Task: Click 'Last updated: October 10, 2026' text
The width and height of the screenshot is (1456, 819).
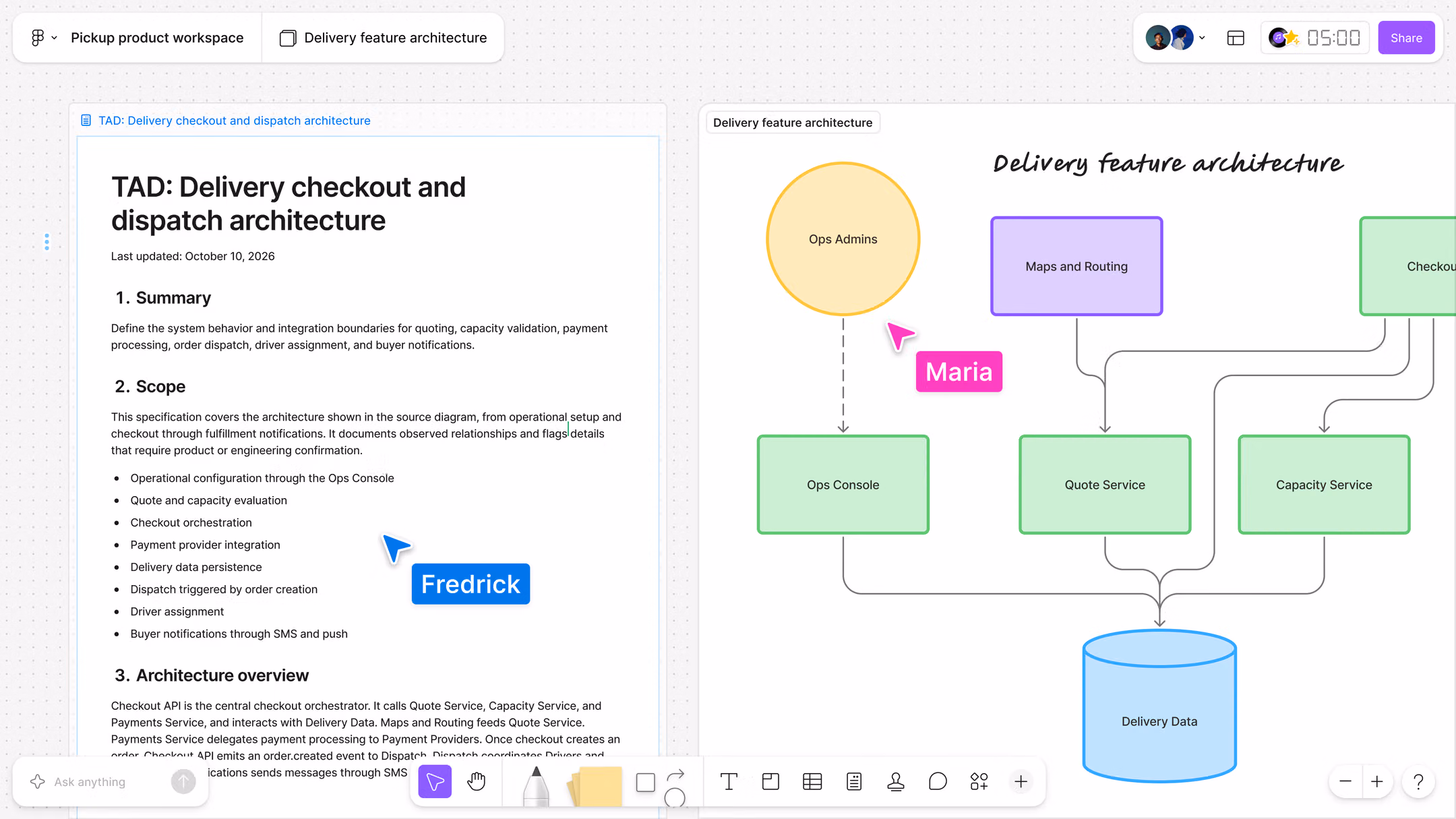Action: (193, 256)
